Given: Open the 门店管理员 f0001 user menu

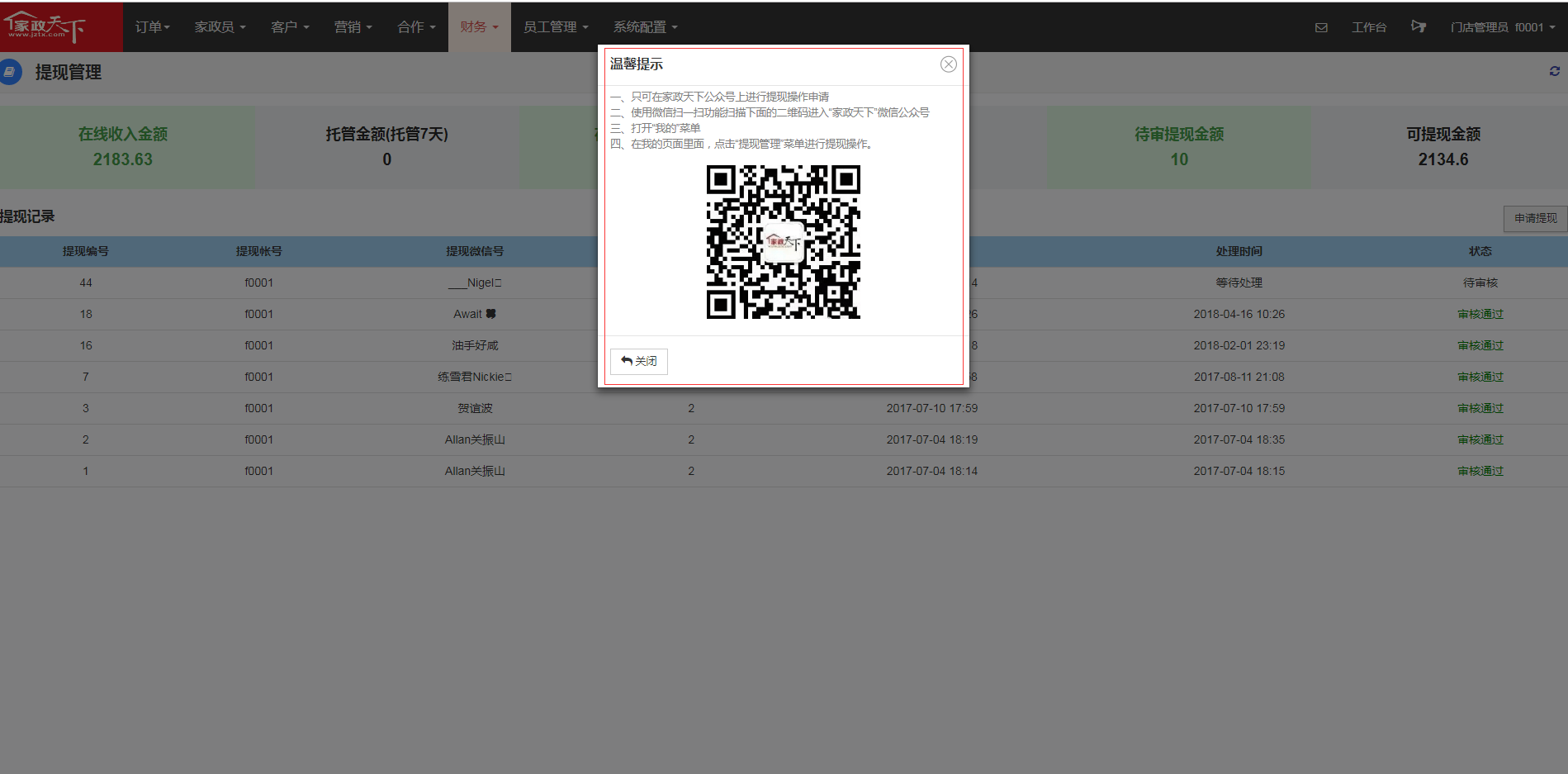Looking at the screenshot, I should click(1503, 27).
